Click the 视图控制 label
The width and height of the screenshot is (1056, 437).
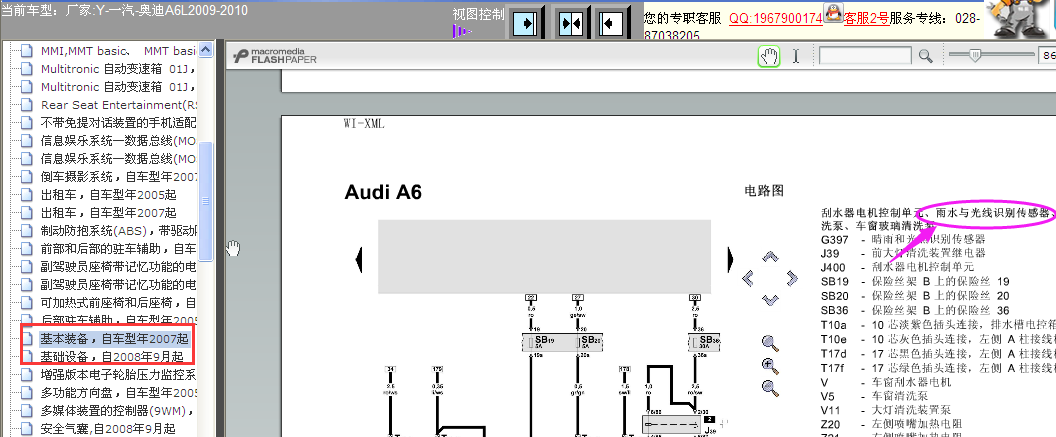coord(477,15)
